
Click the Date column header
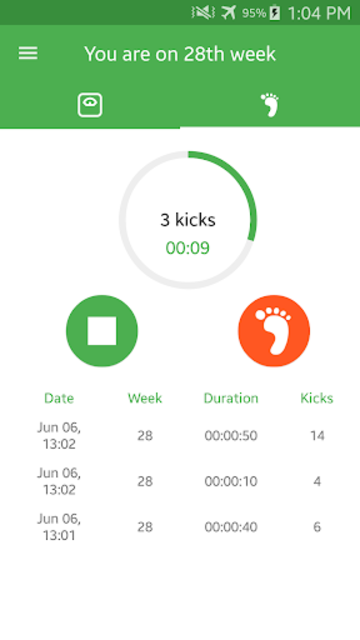pos(59,398)
